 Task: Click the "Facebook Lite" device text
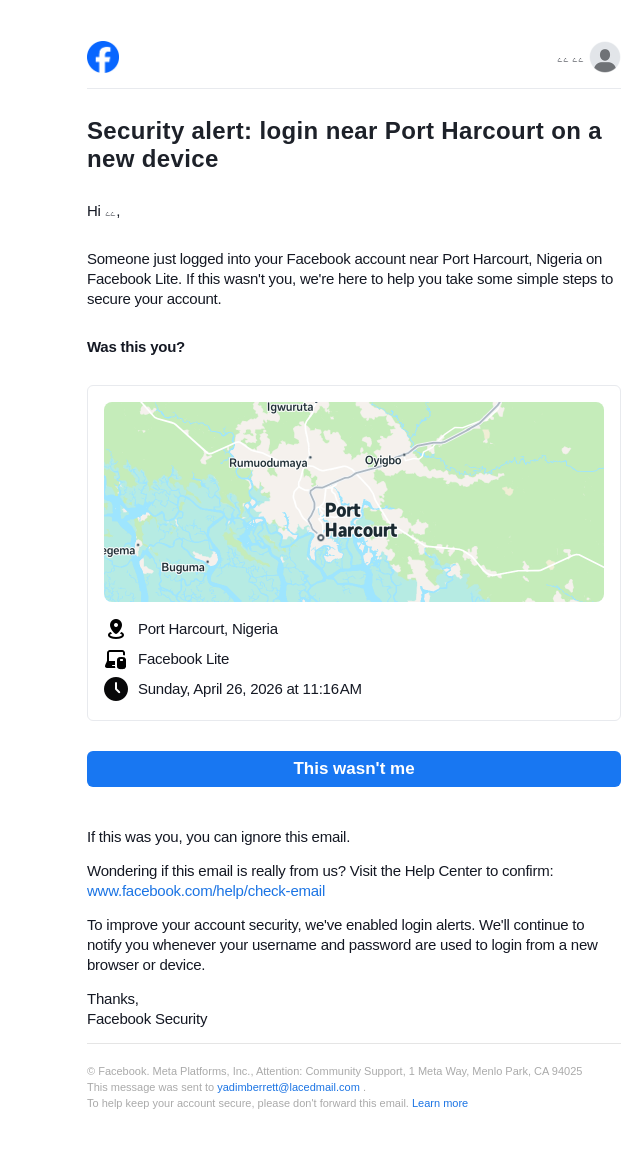coord(183,659)
